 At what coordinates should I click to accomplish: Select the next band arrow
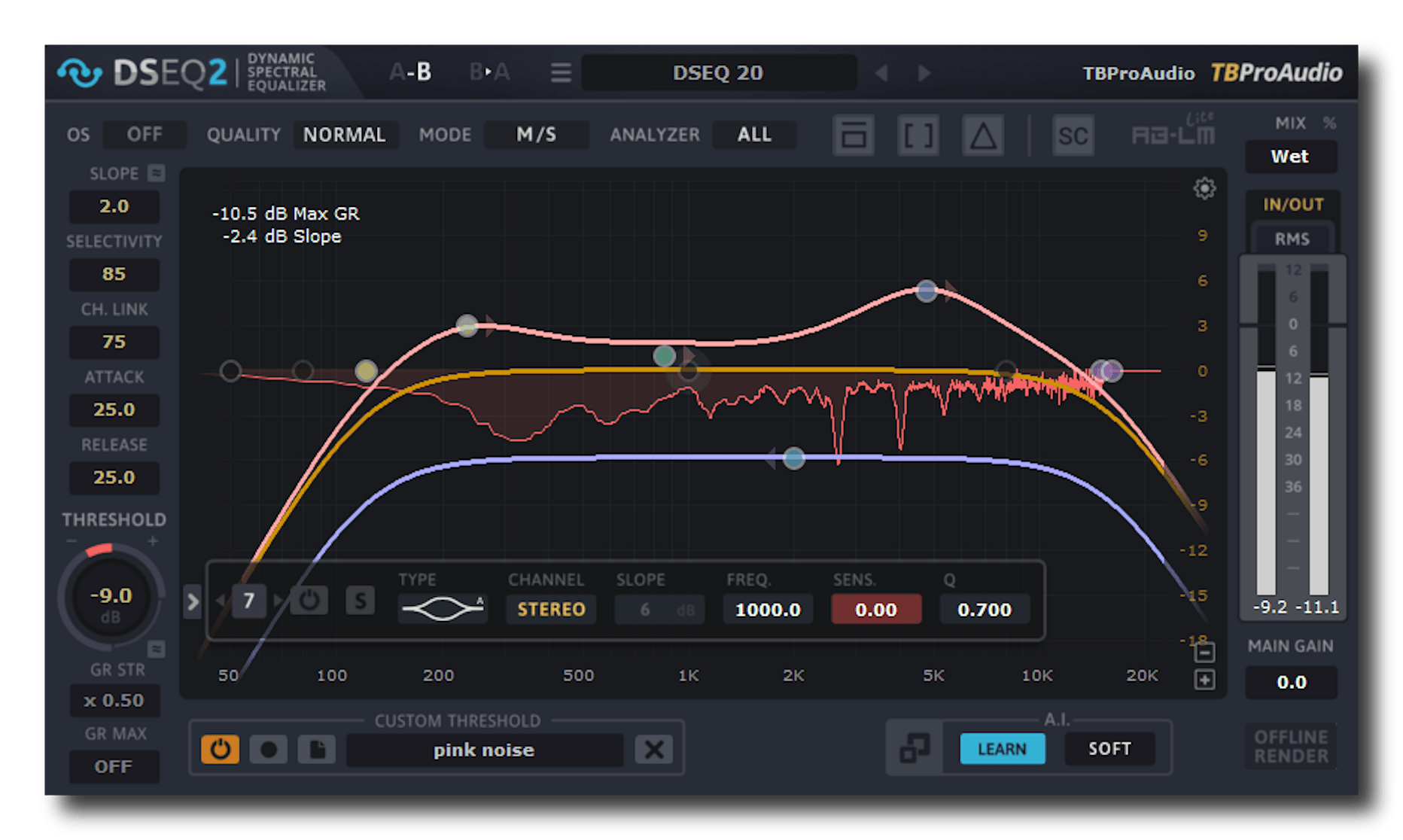(278, 601)
